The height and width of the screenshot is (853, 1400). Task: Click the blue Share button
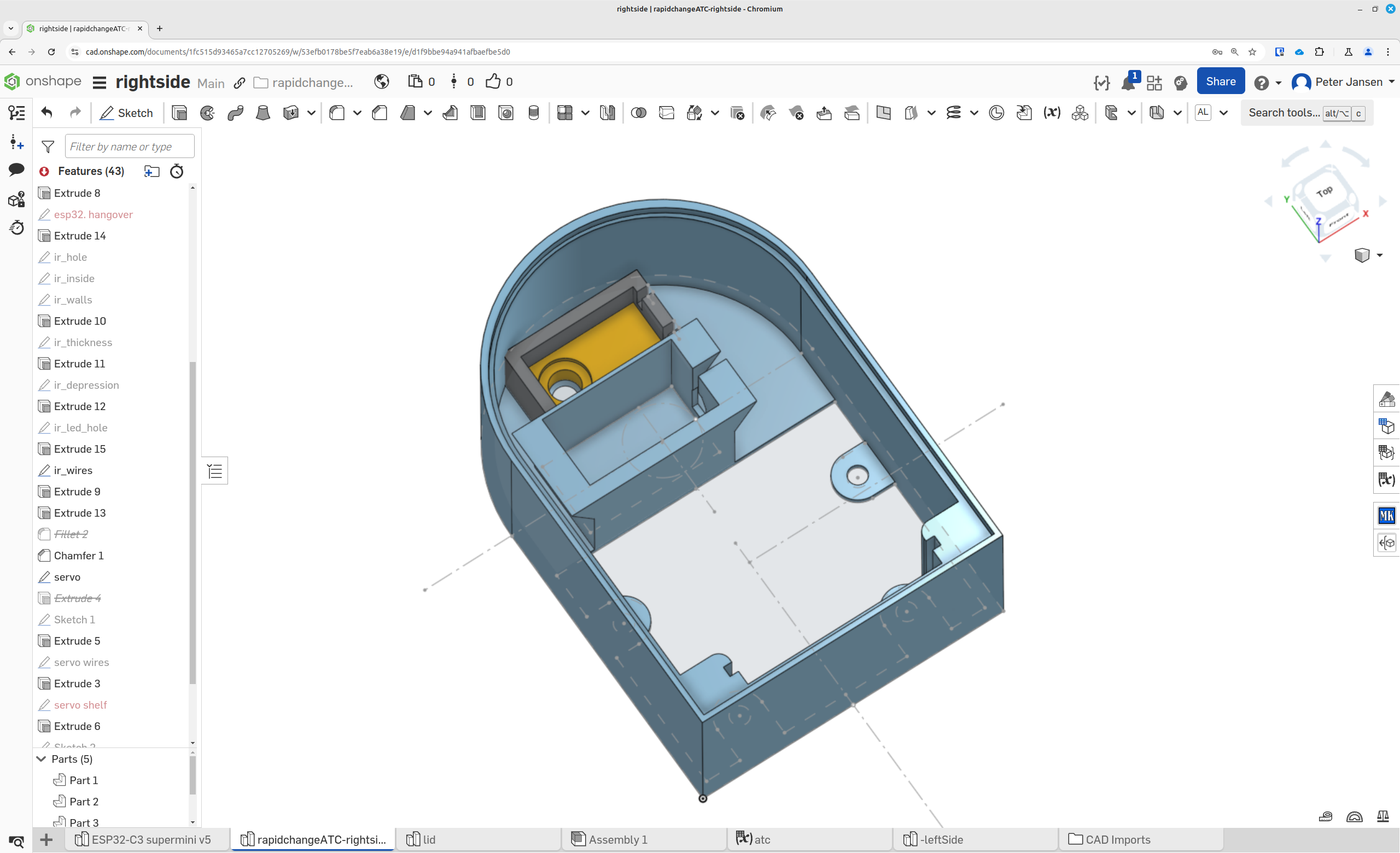pos(1221,81)
